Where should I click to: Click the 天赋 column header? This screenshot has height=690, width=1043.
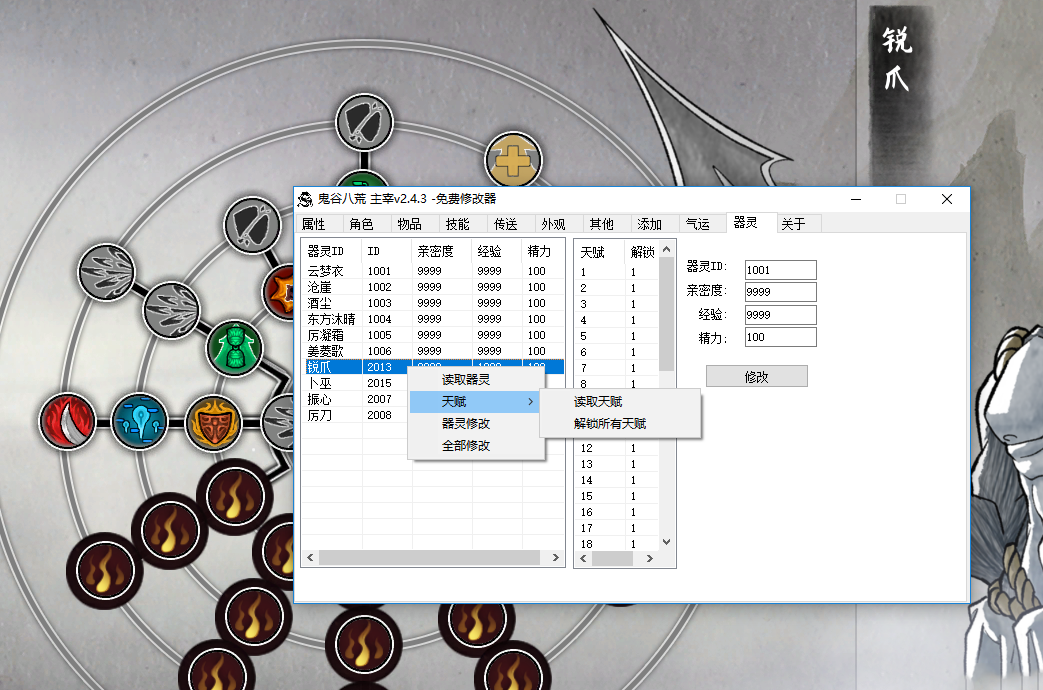click(600, 252)
